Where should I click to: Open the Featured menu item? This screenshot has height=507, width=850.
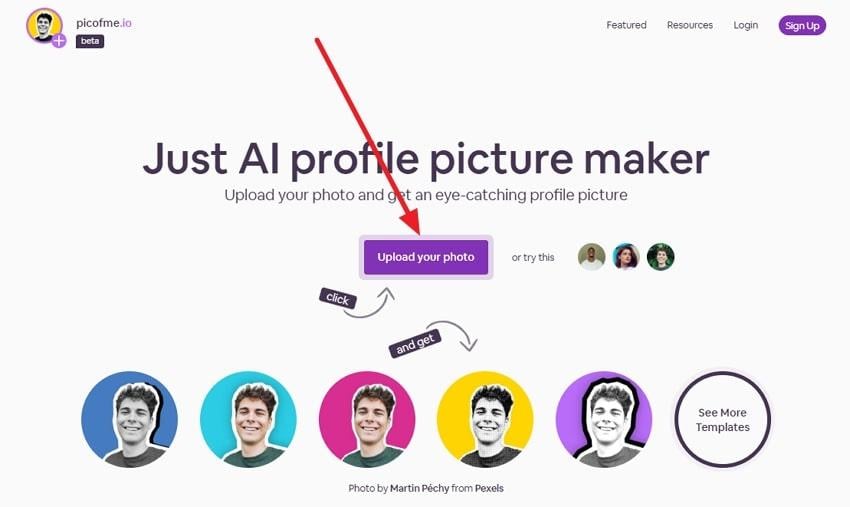point(626,25)
